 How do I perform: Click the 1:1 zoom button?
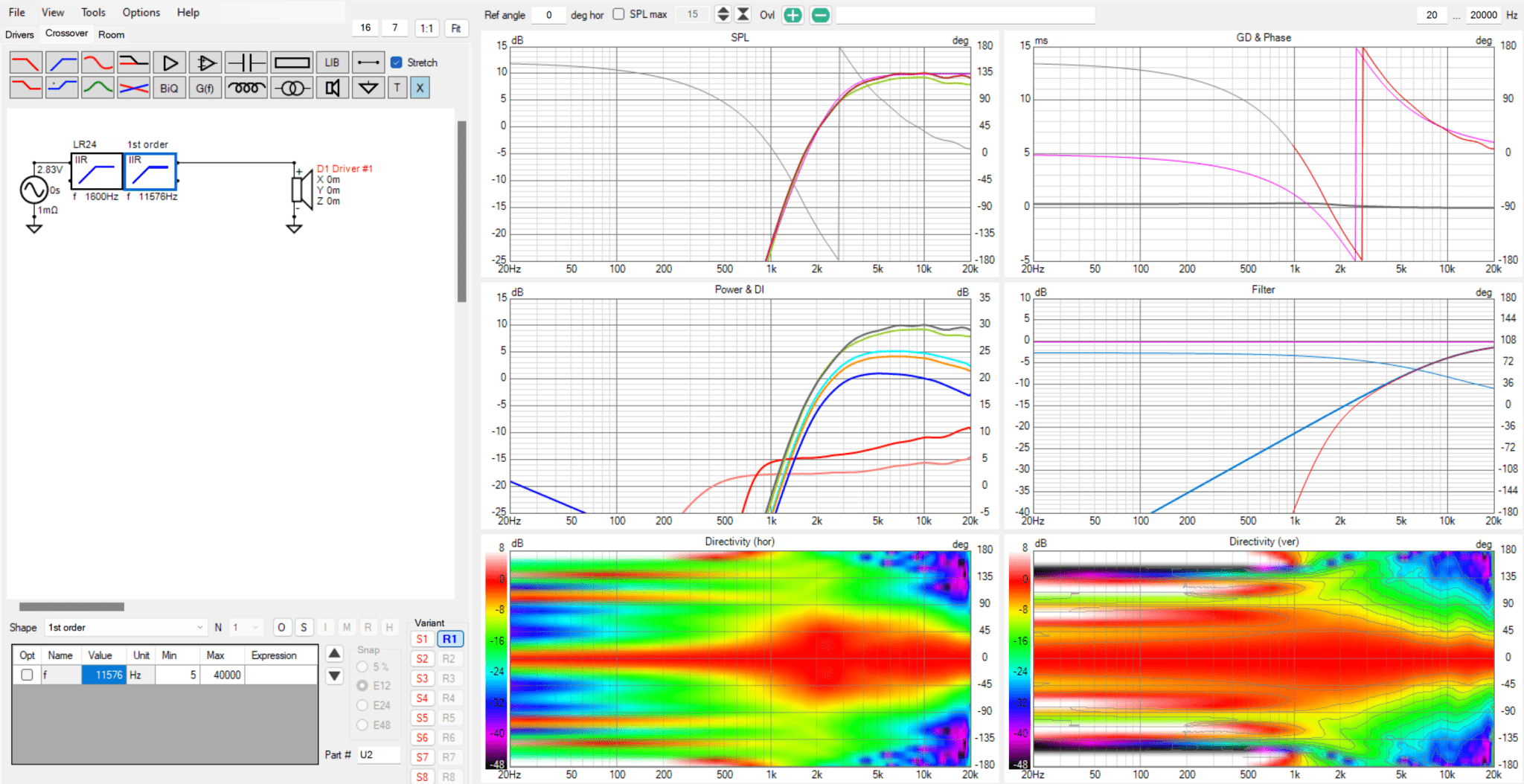click(x=426, y=28)
